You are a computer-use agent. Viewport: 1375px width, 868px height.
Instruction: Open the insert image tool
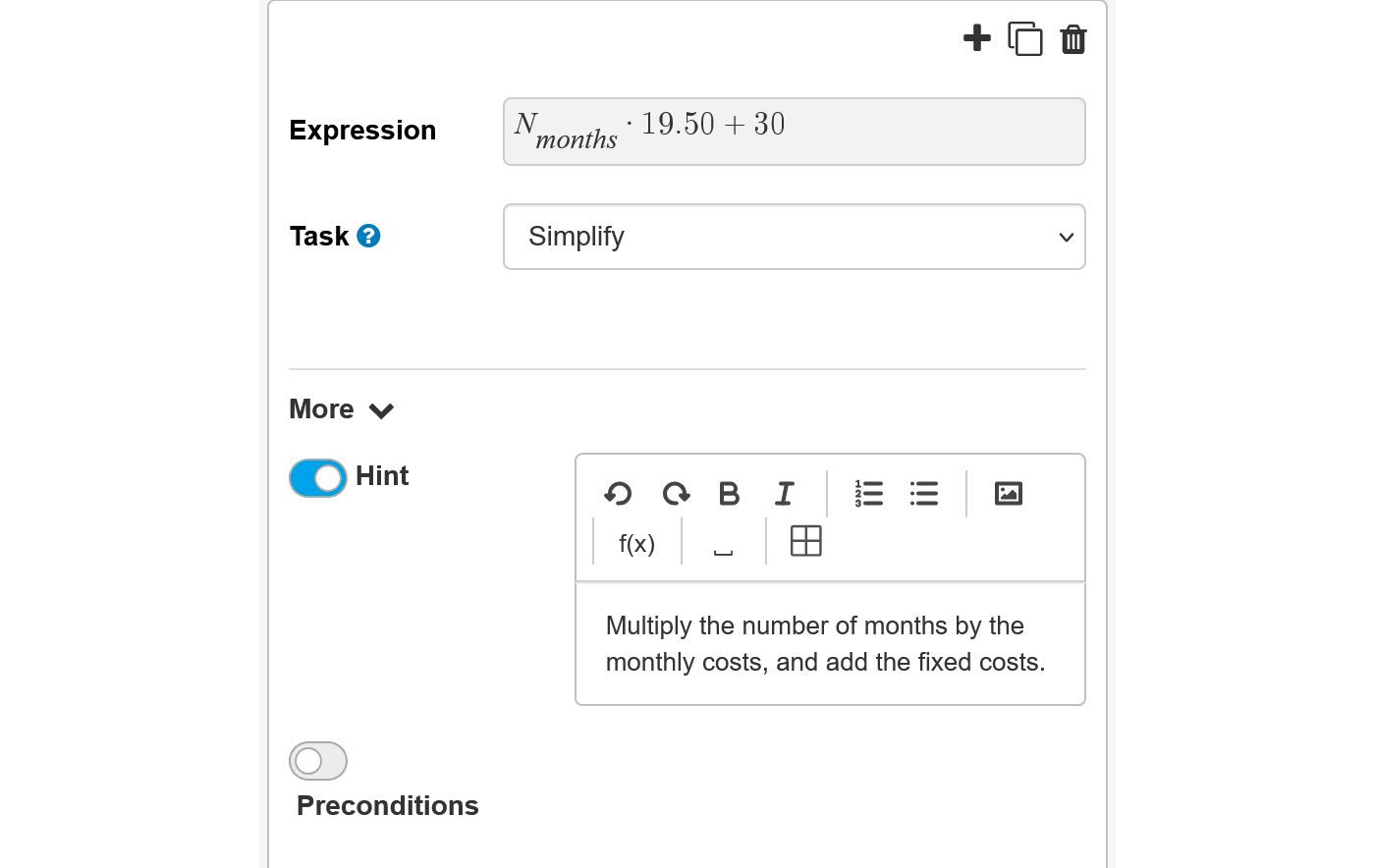click(1008, 494)
